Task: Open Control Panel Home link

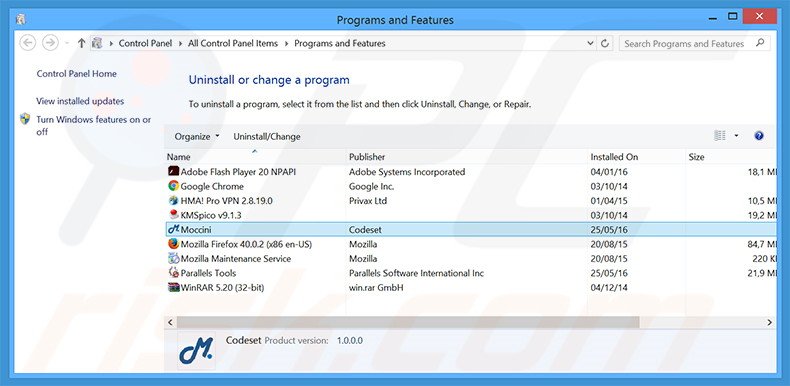Action: pyautogui.click(x=77, y=74)
